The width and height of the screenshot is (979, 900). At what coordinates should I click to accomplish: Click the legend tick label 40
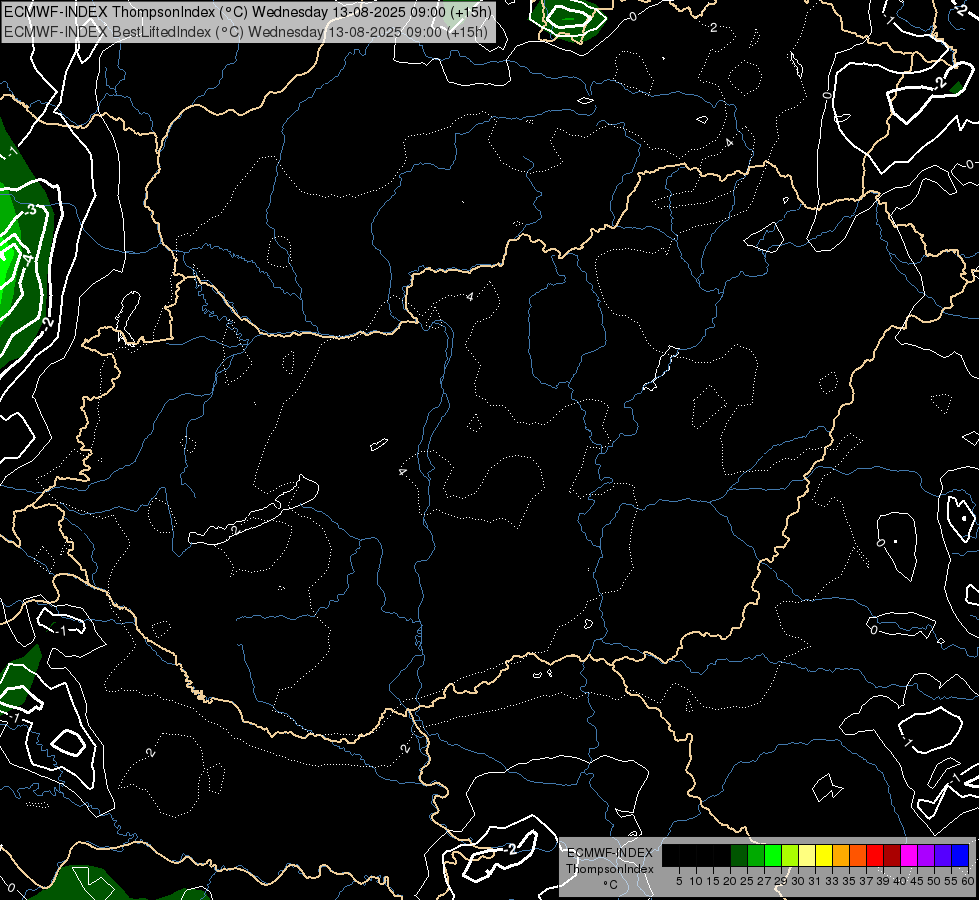pos(900,881)
